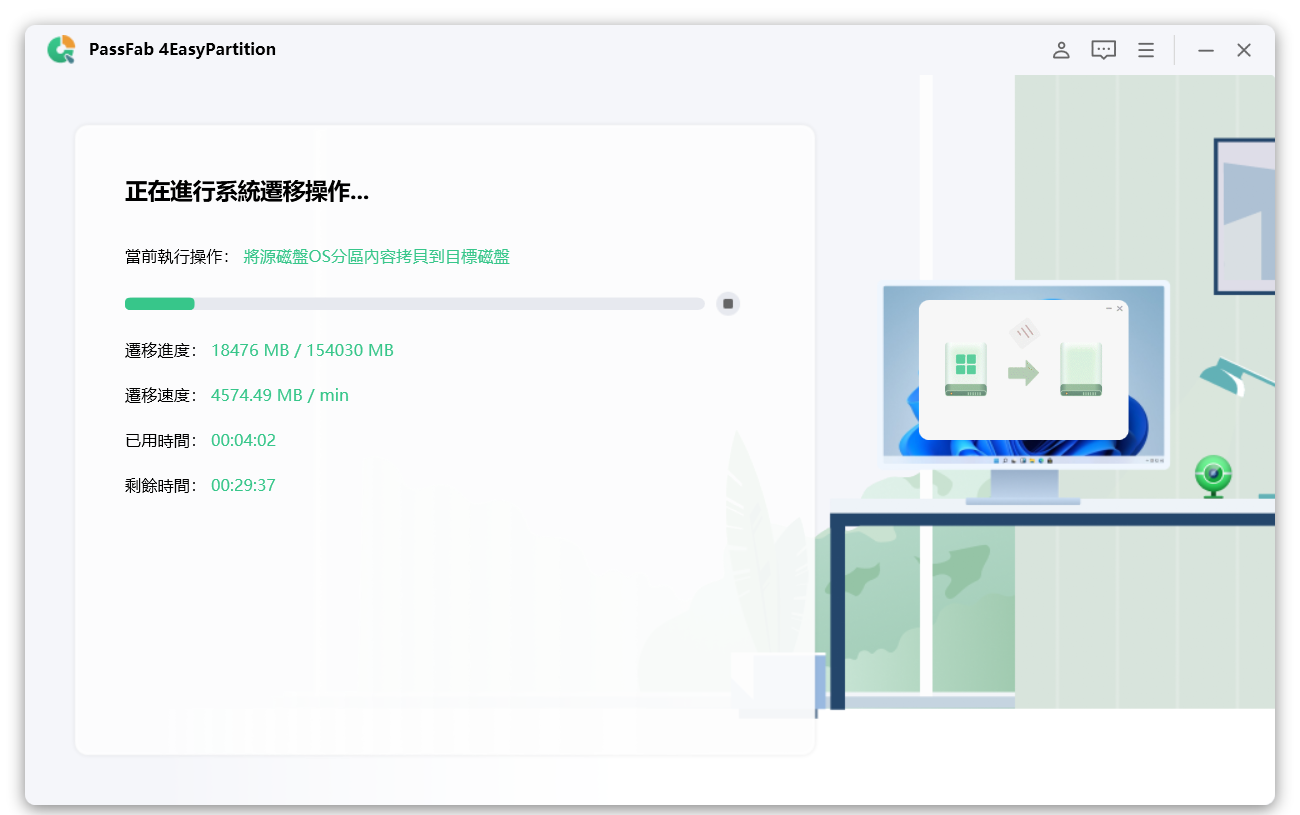The image size is (1300, 815).
Task: Click the PassFab 4EasyPartition title text
Action: 182,49
